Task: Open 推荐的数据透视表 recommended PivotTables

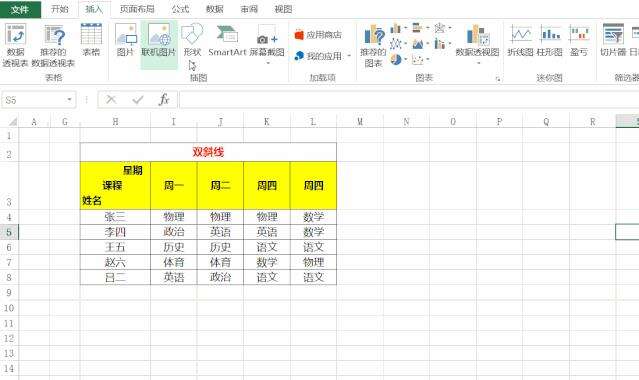Action: coord(53,45)
